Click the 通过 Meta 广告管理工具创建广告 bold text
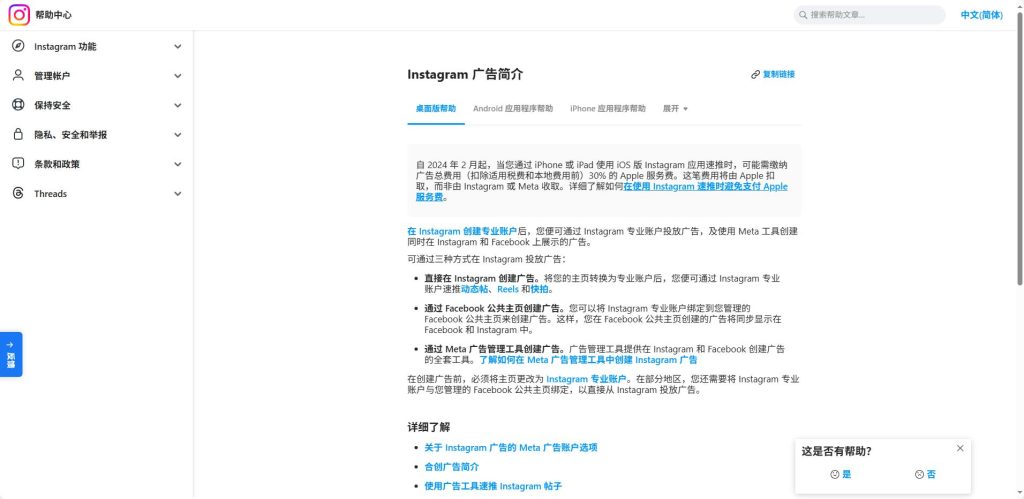The image size is (1024, 499). click(x=496, y=349)
